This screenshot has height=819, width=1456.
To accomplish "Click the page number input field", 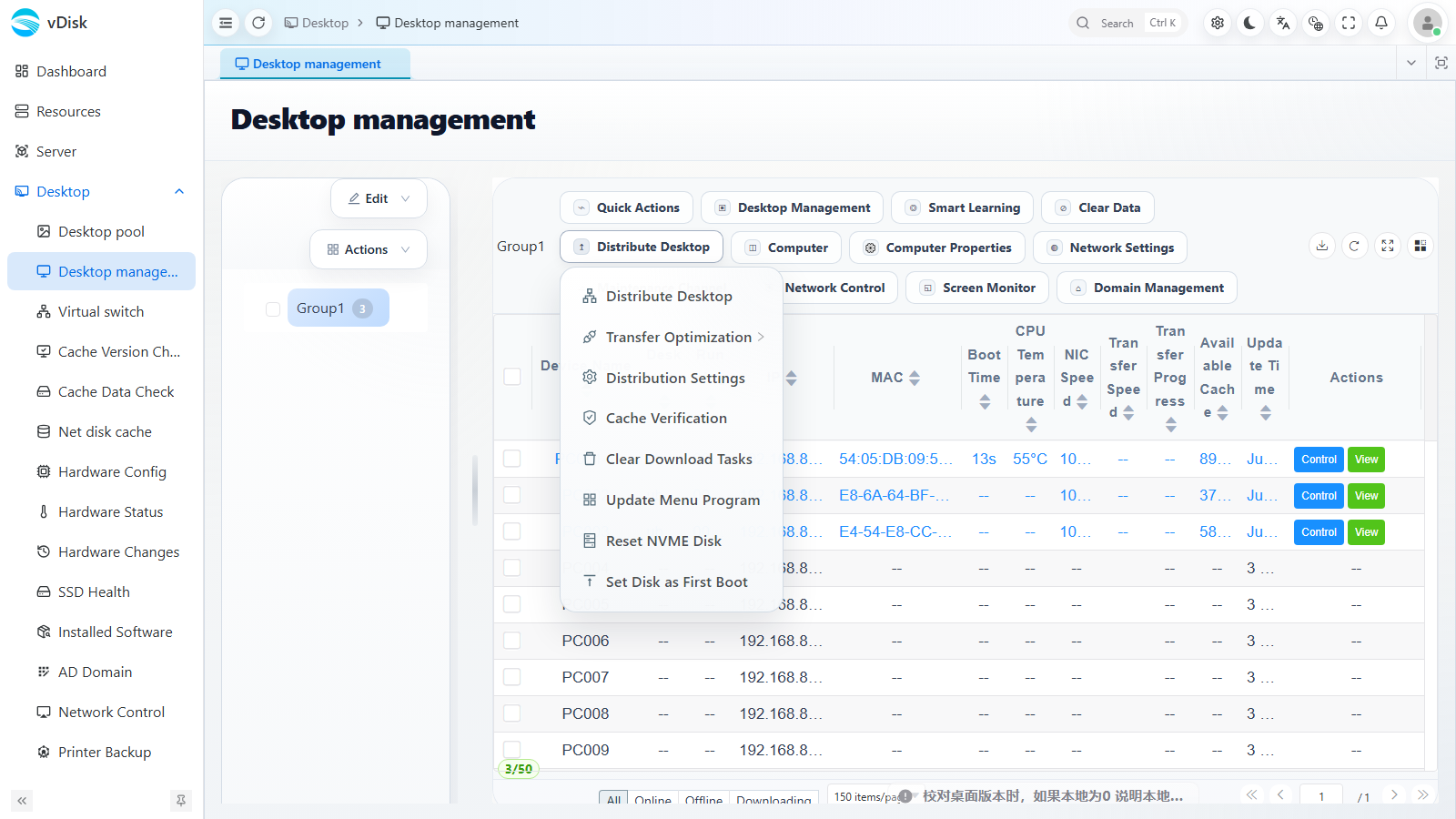I will pos(1321,796).
